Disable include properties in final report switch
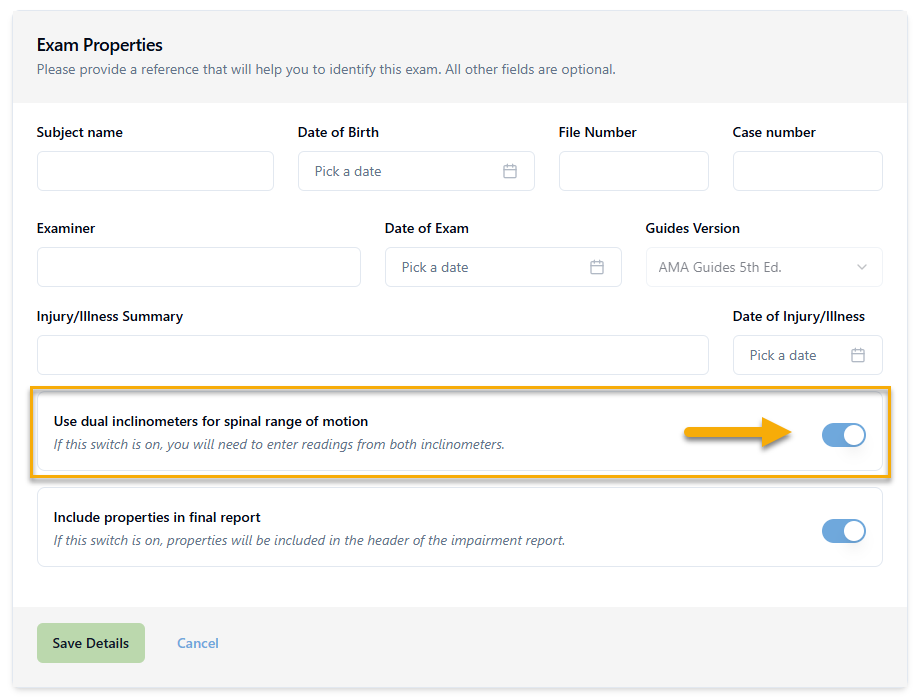 pos(843,531)
